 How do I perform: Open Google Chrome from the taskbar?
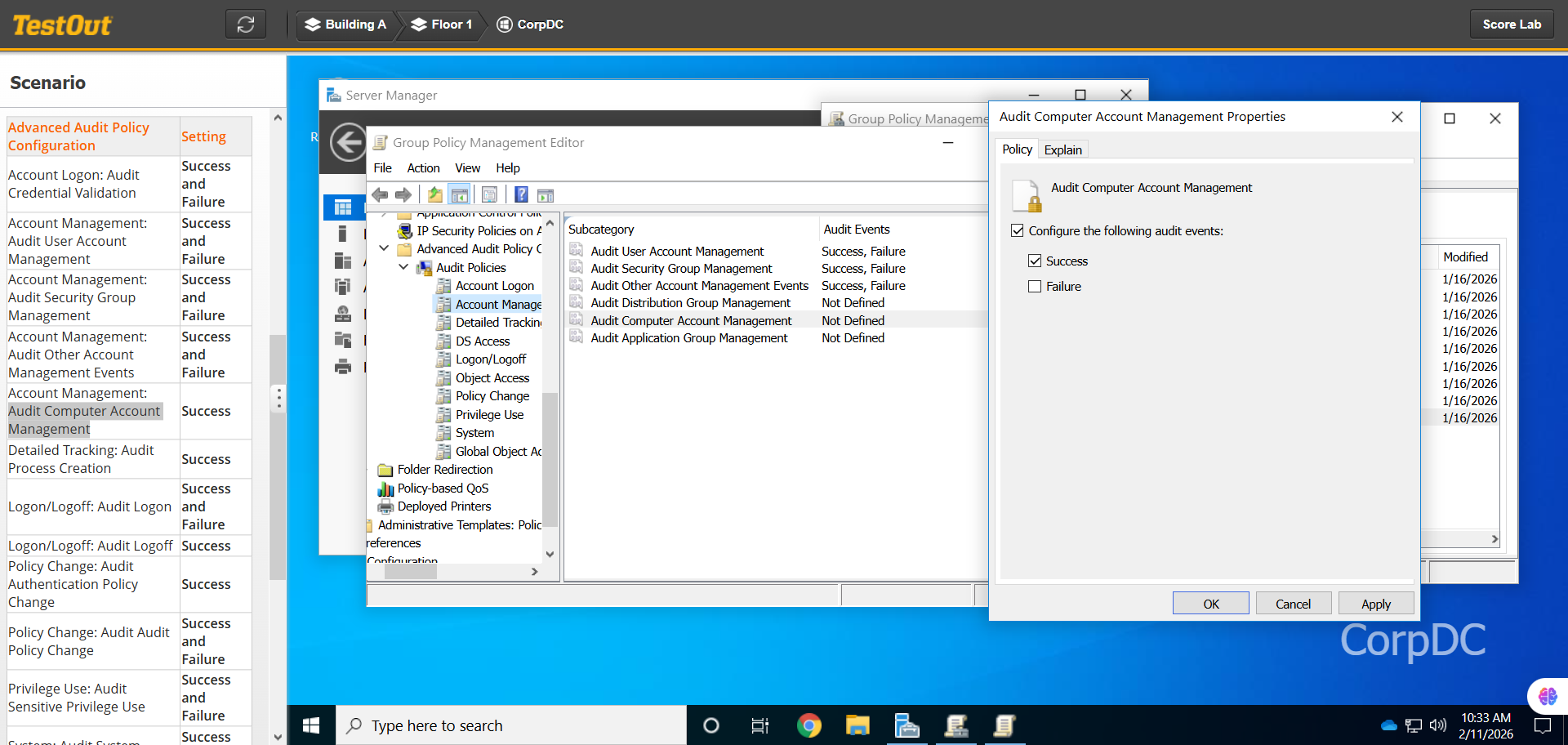point(808,725)
